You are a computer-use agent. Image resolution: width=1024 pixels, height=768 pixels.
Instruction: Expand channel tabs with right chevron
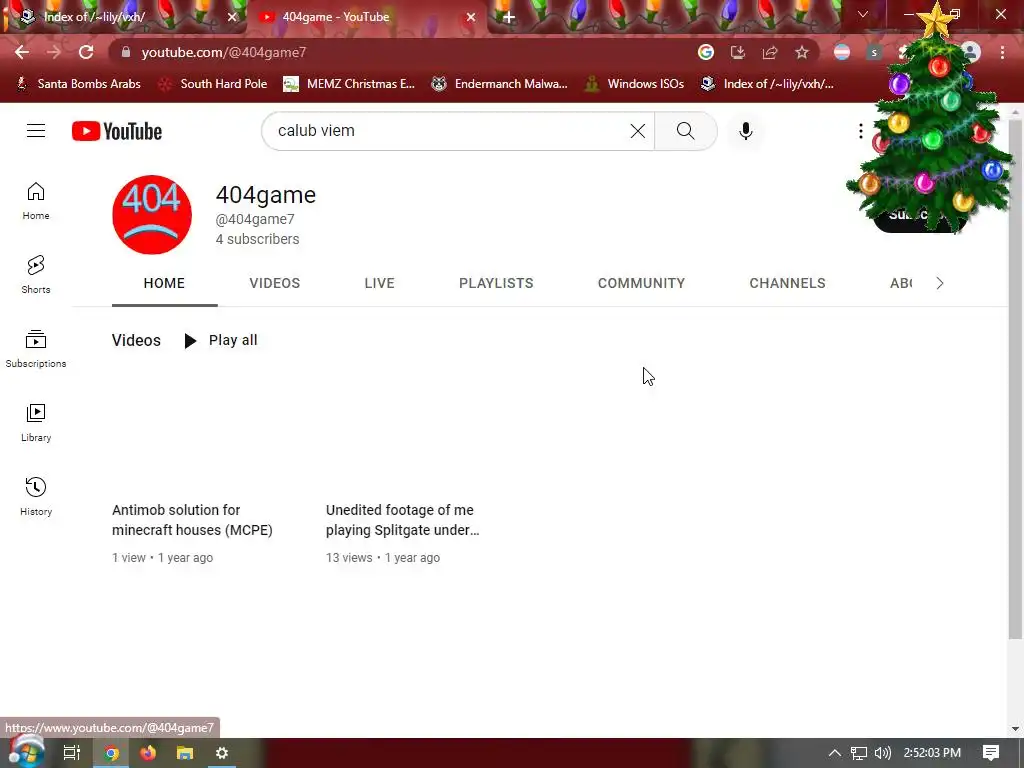pos(940,283)
